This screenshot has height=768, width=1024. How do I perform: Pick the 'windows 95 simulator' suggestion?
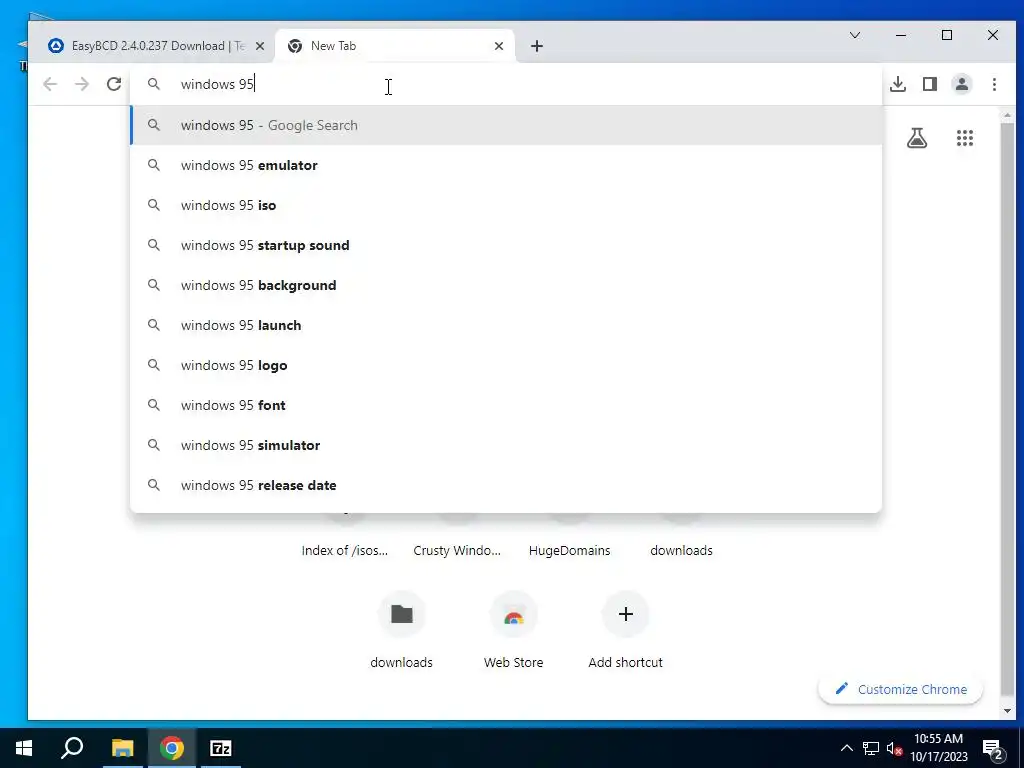coord(506,445)
